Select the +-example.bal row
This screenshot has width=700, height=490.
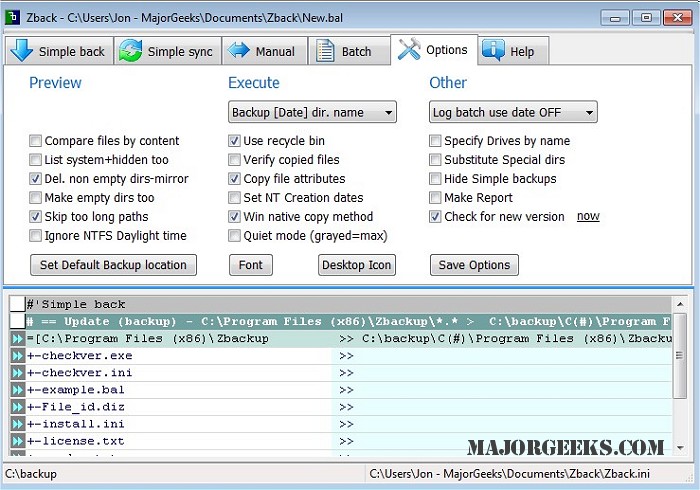(x=341, y=390)
